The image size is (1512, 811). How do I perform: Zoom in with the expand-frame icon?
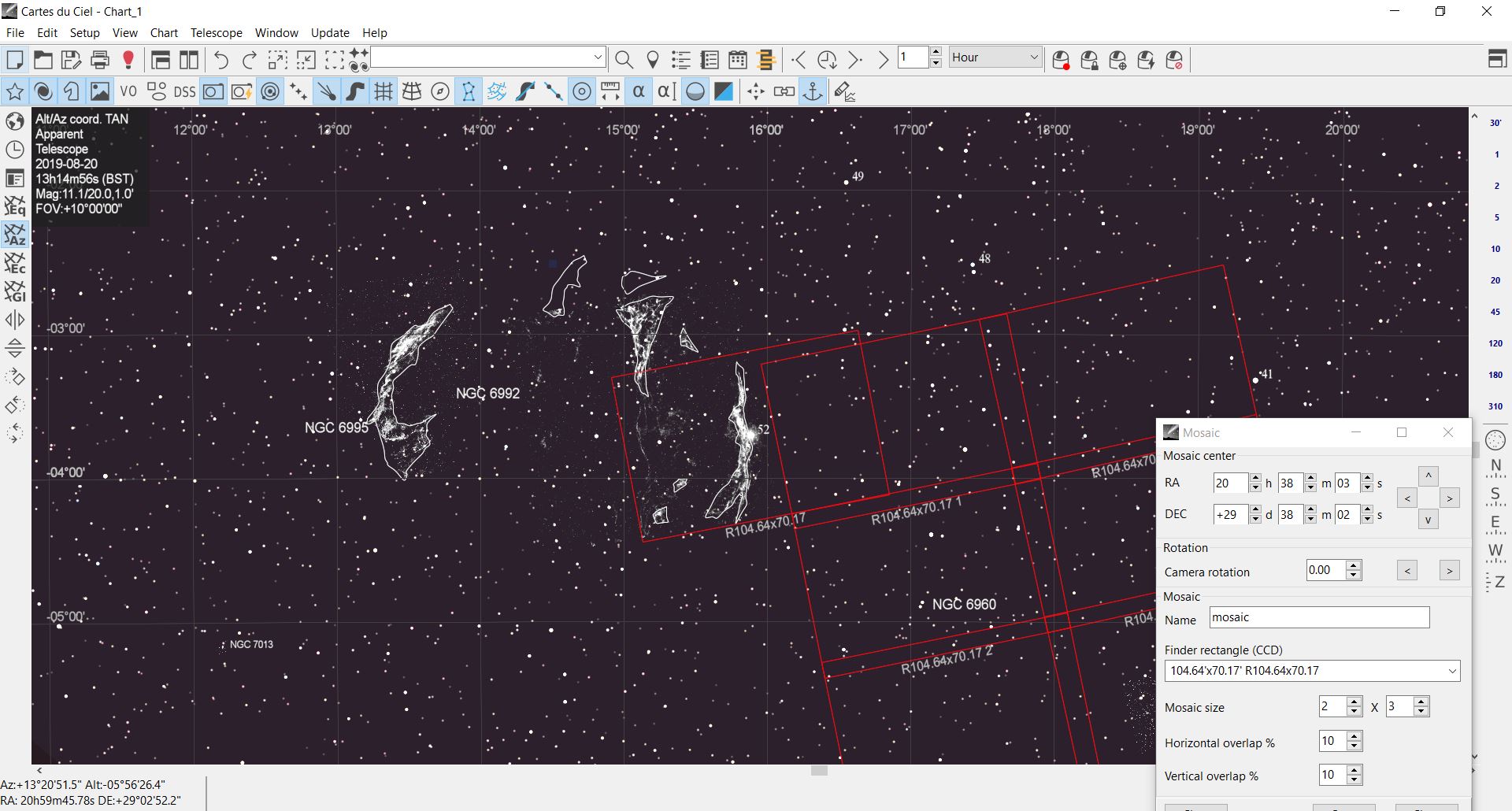(x=278, y=60)
